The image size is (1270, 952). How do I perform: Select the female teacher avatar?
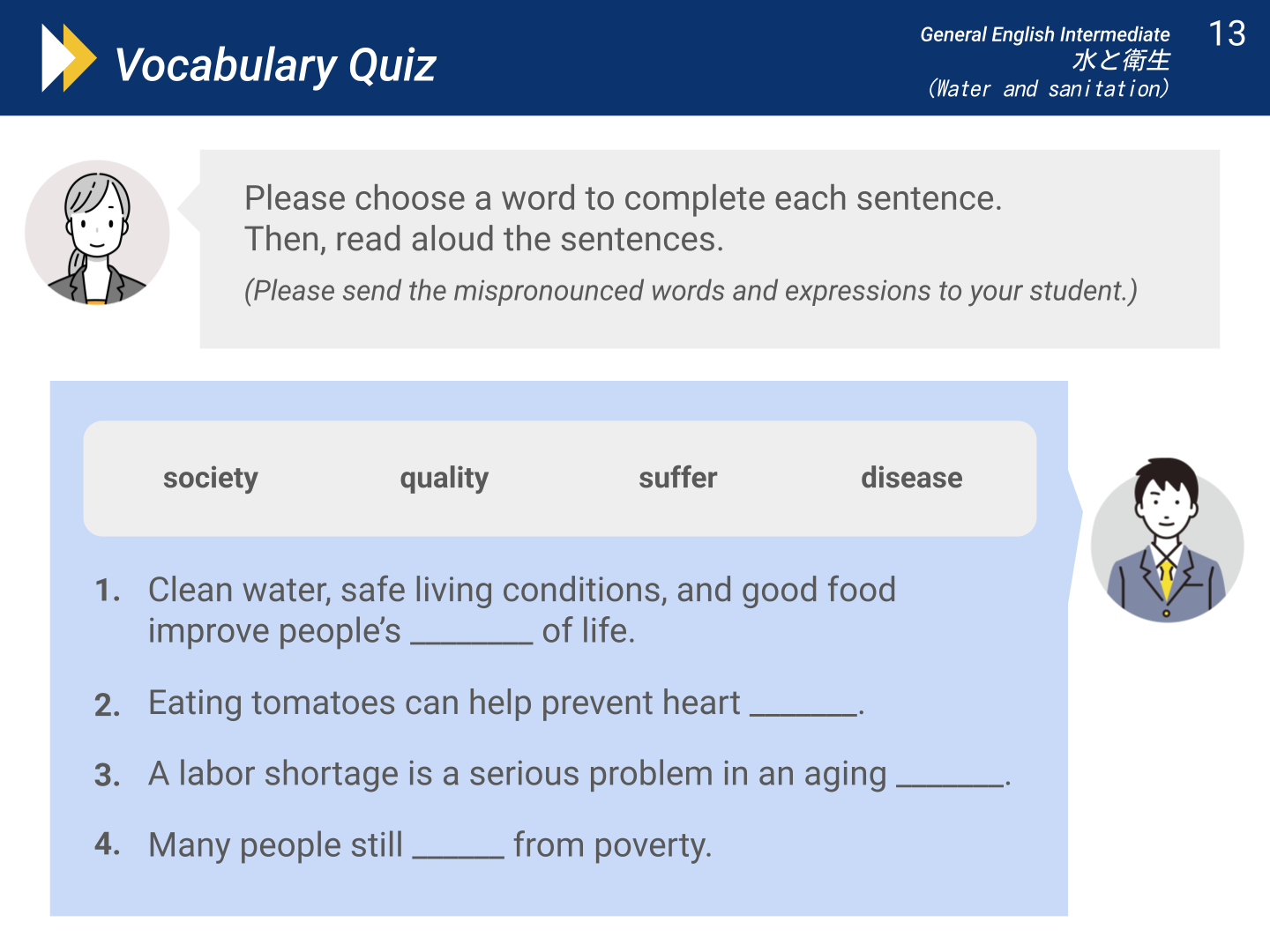pos(97,233)
